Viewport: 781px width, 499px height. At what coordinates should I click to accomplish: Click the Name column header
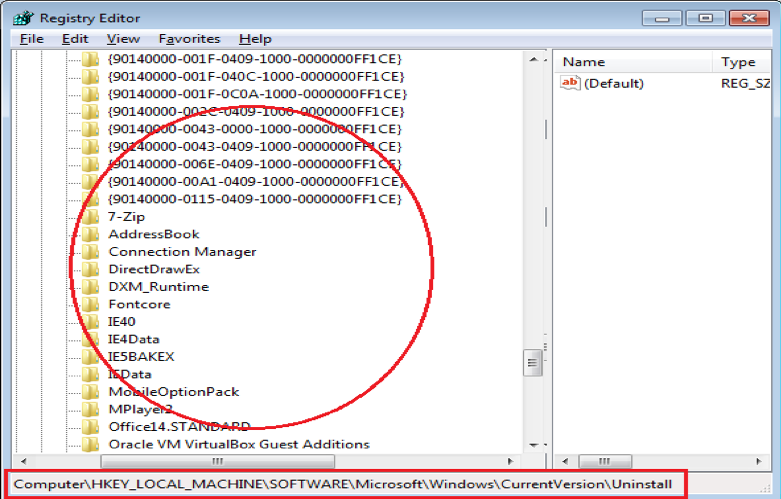[x=584, y=62]
